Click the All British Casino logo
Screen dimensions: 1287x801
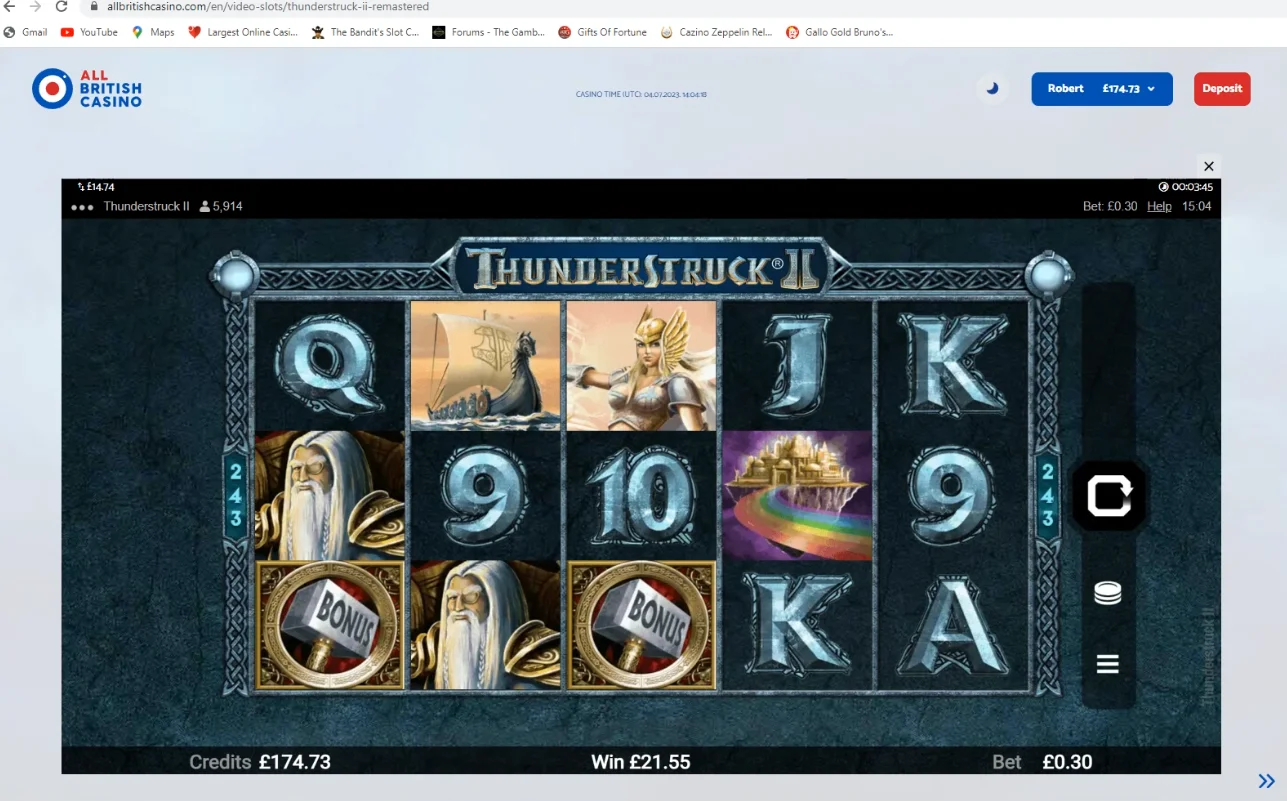point(87,89)
